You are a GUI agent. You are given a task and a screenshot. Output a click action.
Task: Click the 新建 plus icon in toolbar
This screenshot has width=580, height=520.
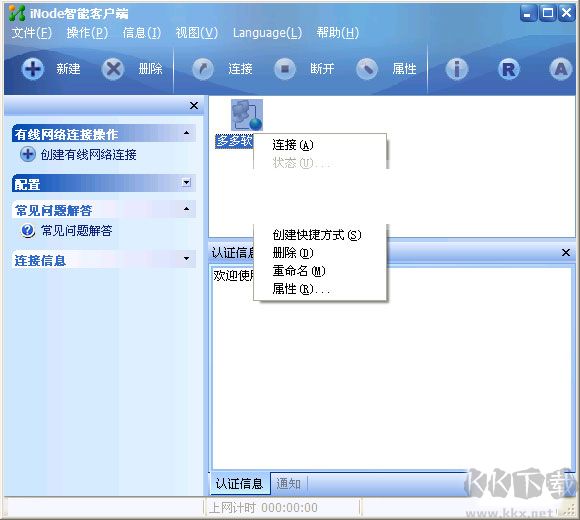(33, 69)
